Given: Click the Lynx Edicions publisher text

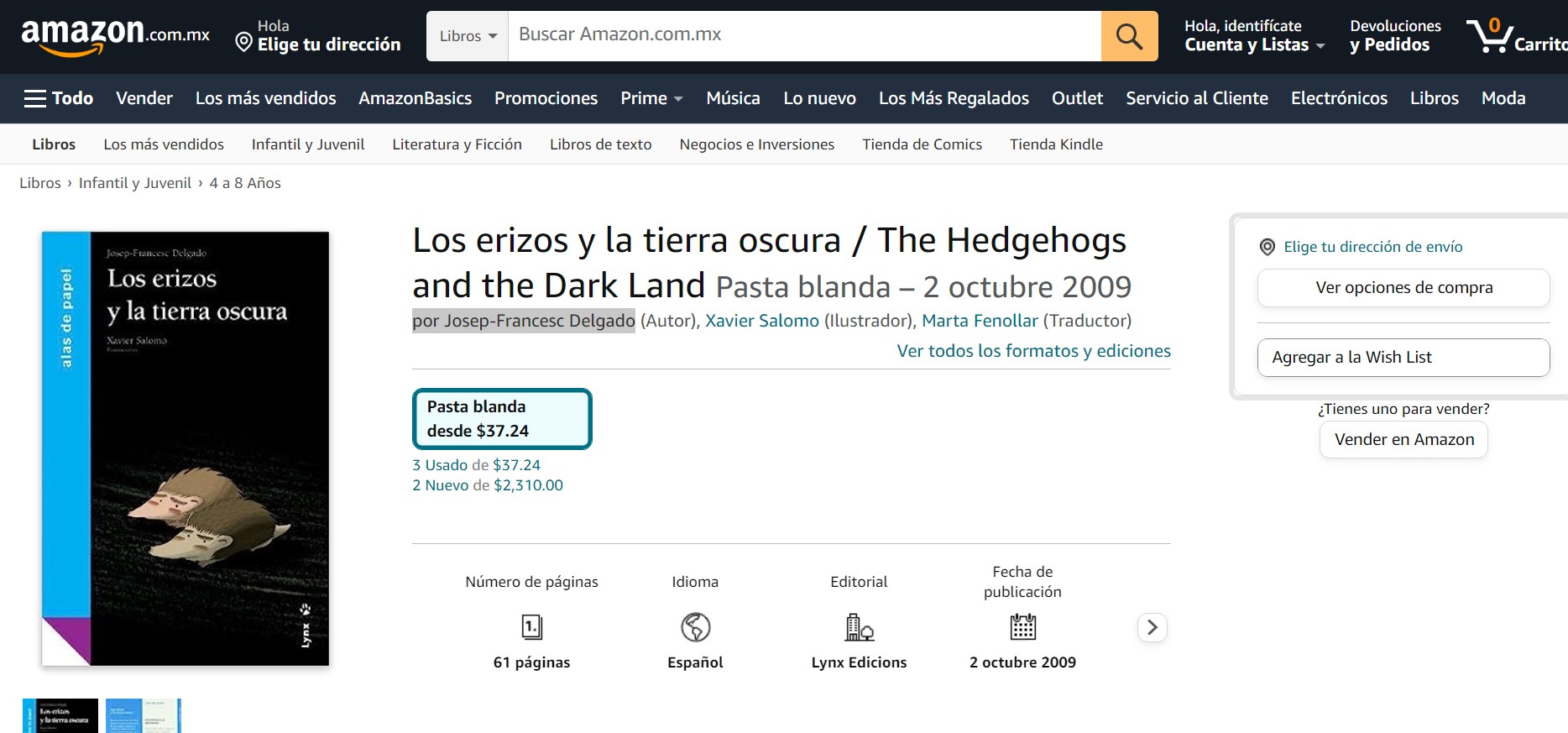Looking at the screenshot, I should (859, 662).
